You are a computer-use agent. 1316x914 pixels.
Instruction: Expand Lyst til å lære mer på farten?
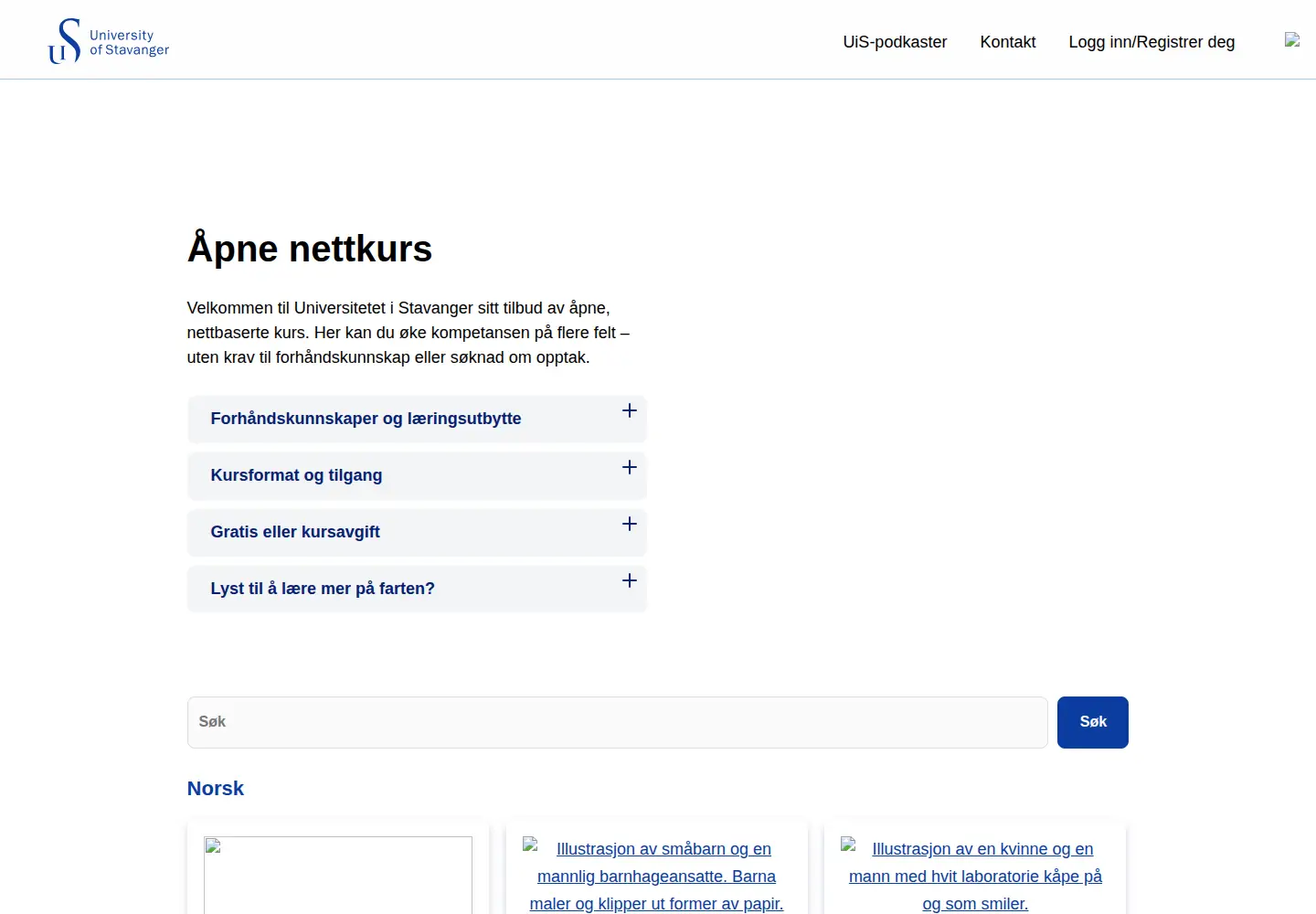417,589
